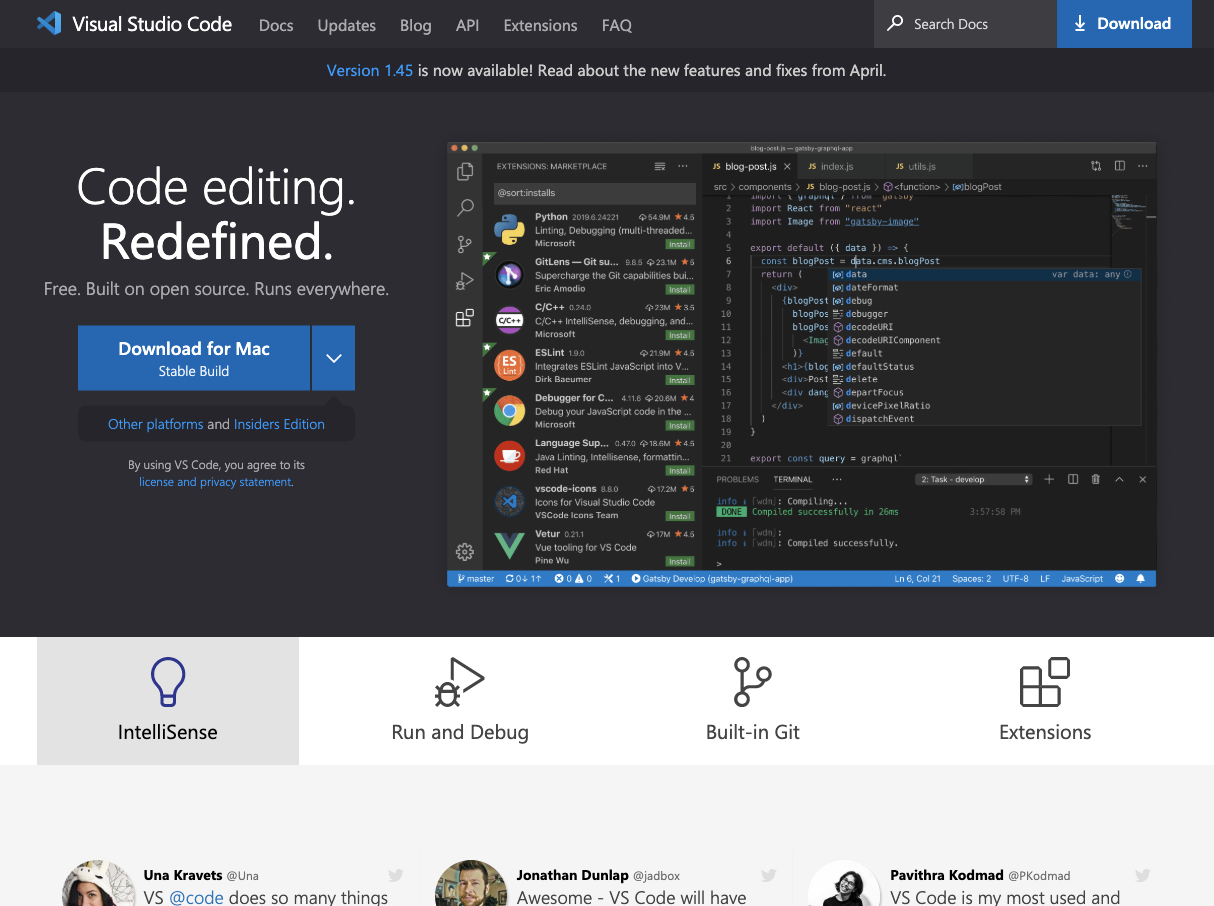Click the Download for Mac button
This screenshot has width=1214, height=906.
pyautogui.click(x=194, y=358)
